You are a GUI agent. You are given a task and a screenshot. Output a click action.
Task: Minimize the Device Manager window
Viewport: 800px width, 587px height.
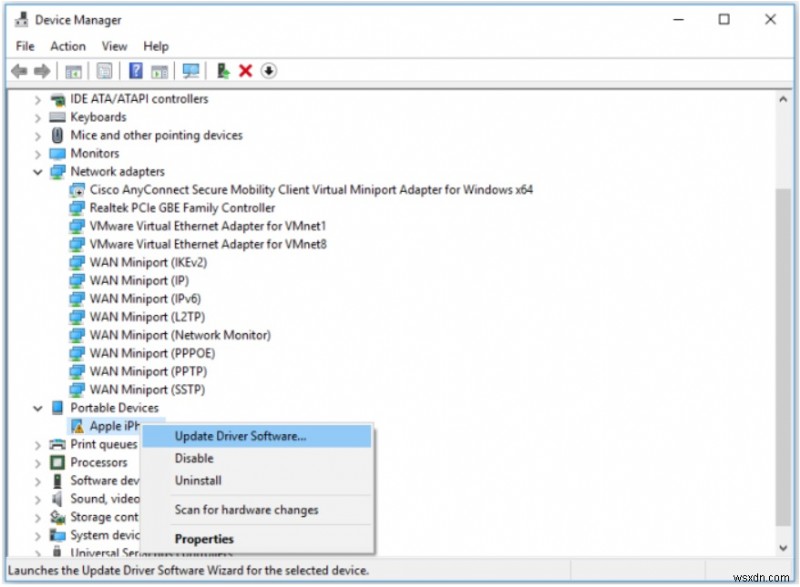pos(679,19)
